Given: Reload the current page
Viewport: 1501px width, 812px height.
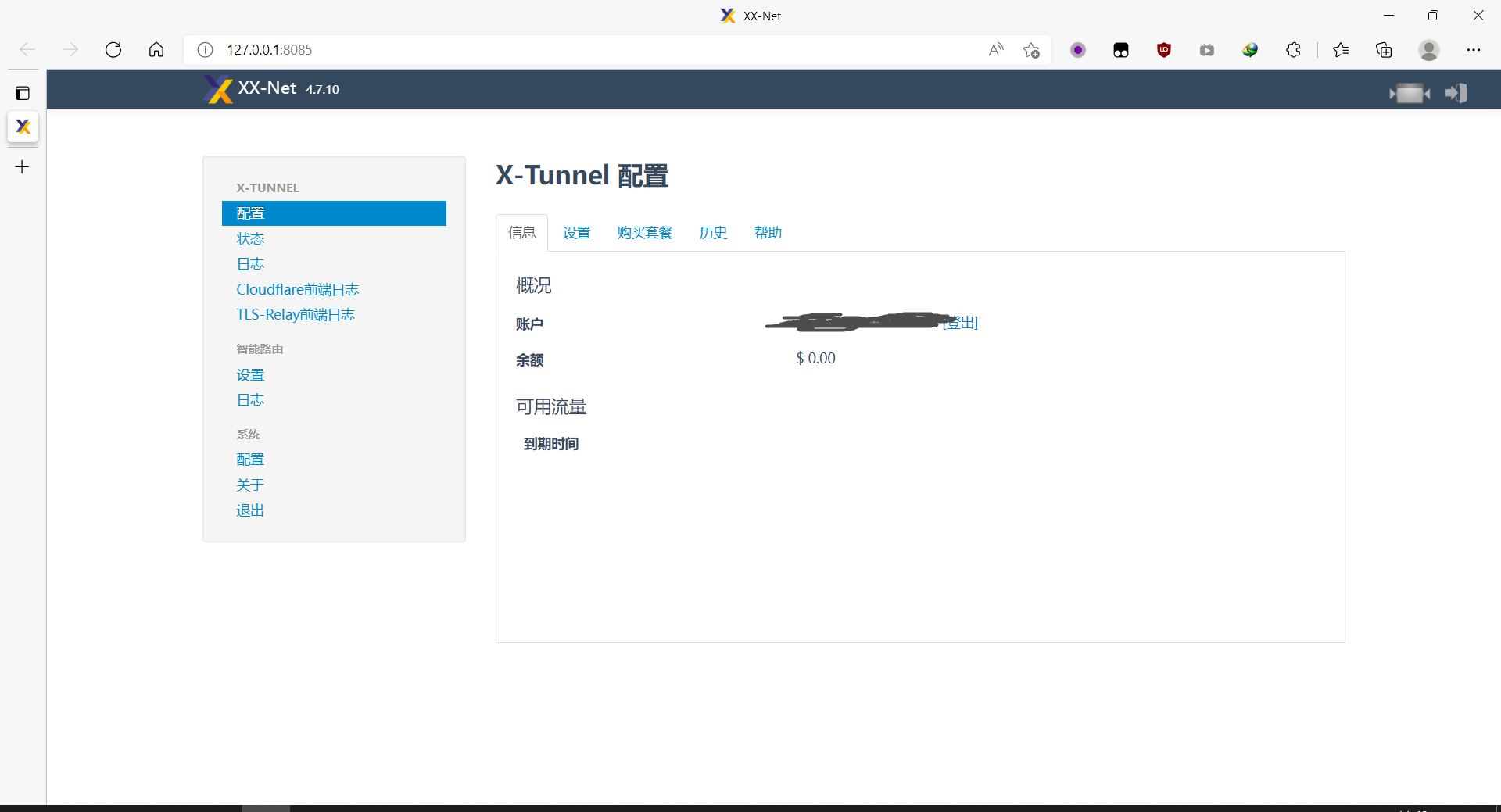Looking at the screenshot, I should [x=113, y=49].
